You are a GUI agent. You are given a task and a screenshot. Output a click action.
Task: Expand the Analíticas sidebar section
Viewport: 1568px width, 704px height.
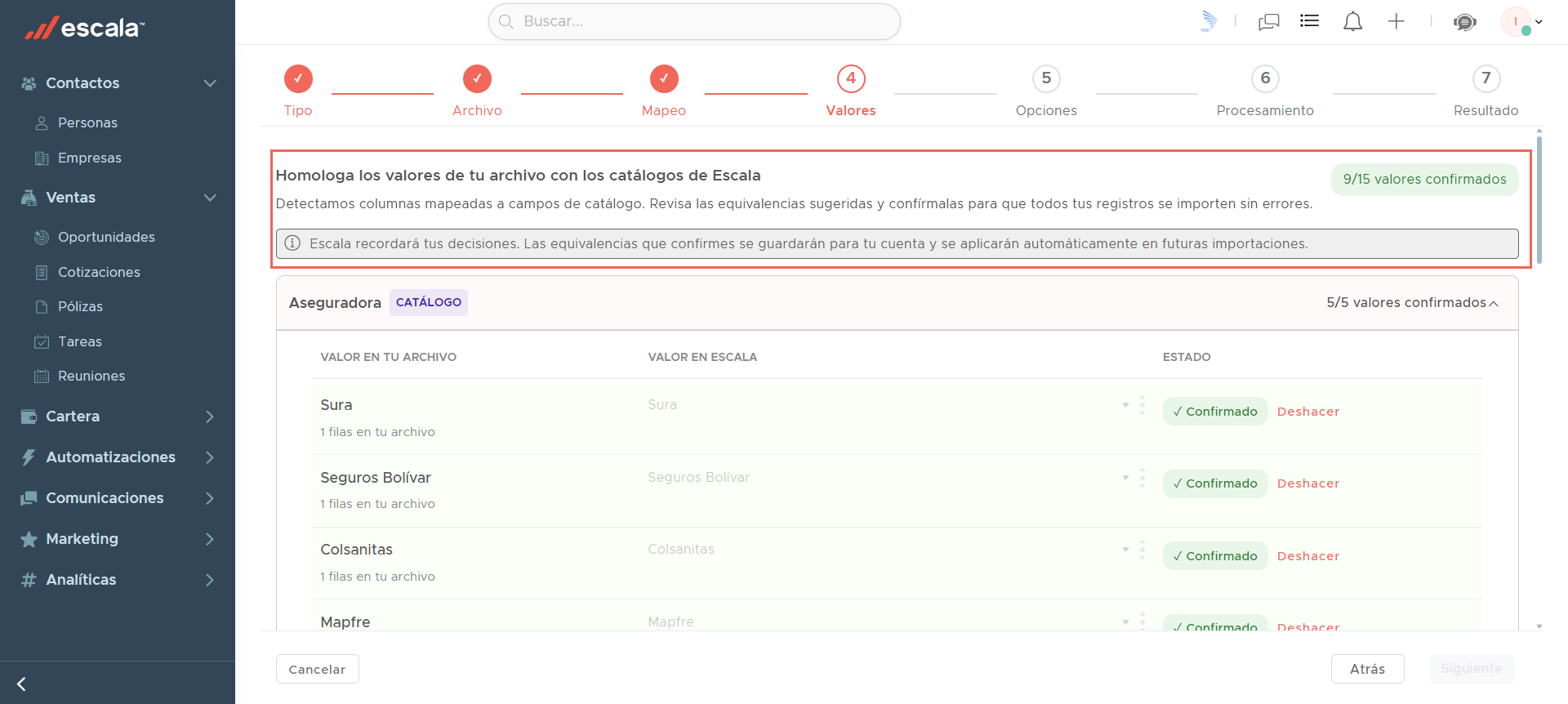click(x=210, y=580)
